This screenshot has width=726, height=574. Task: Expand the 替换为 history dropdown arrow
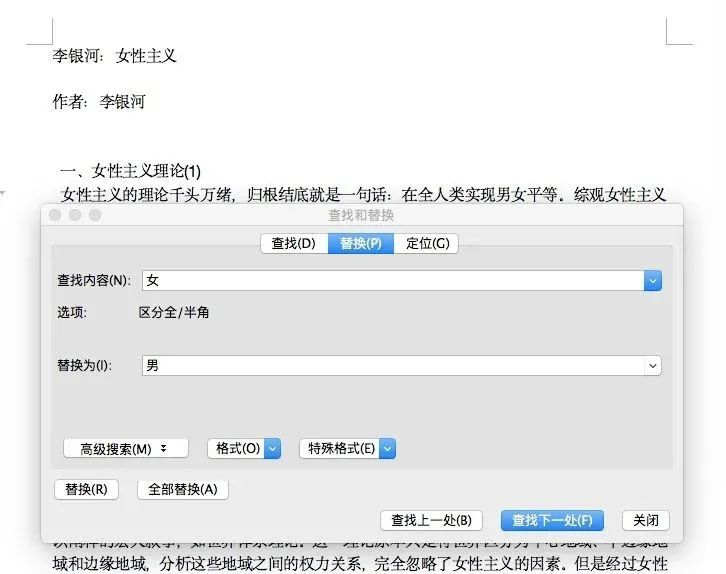[x=652, y=366]
